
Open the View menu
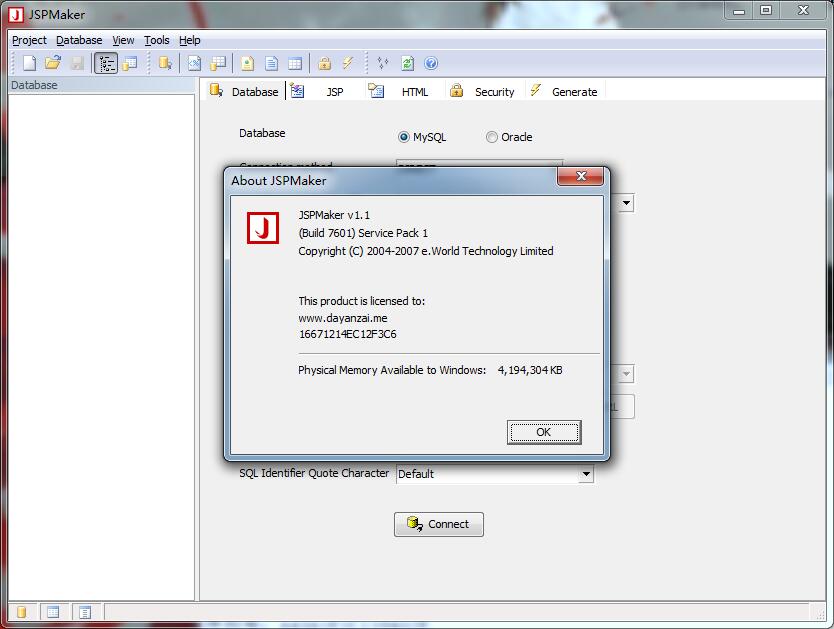[123, 40]
